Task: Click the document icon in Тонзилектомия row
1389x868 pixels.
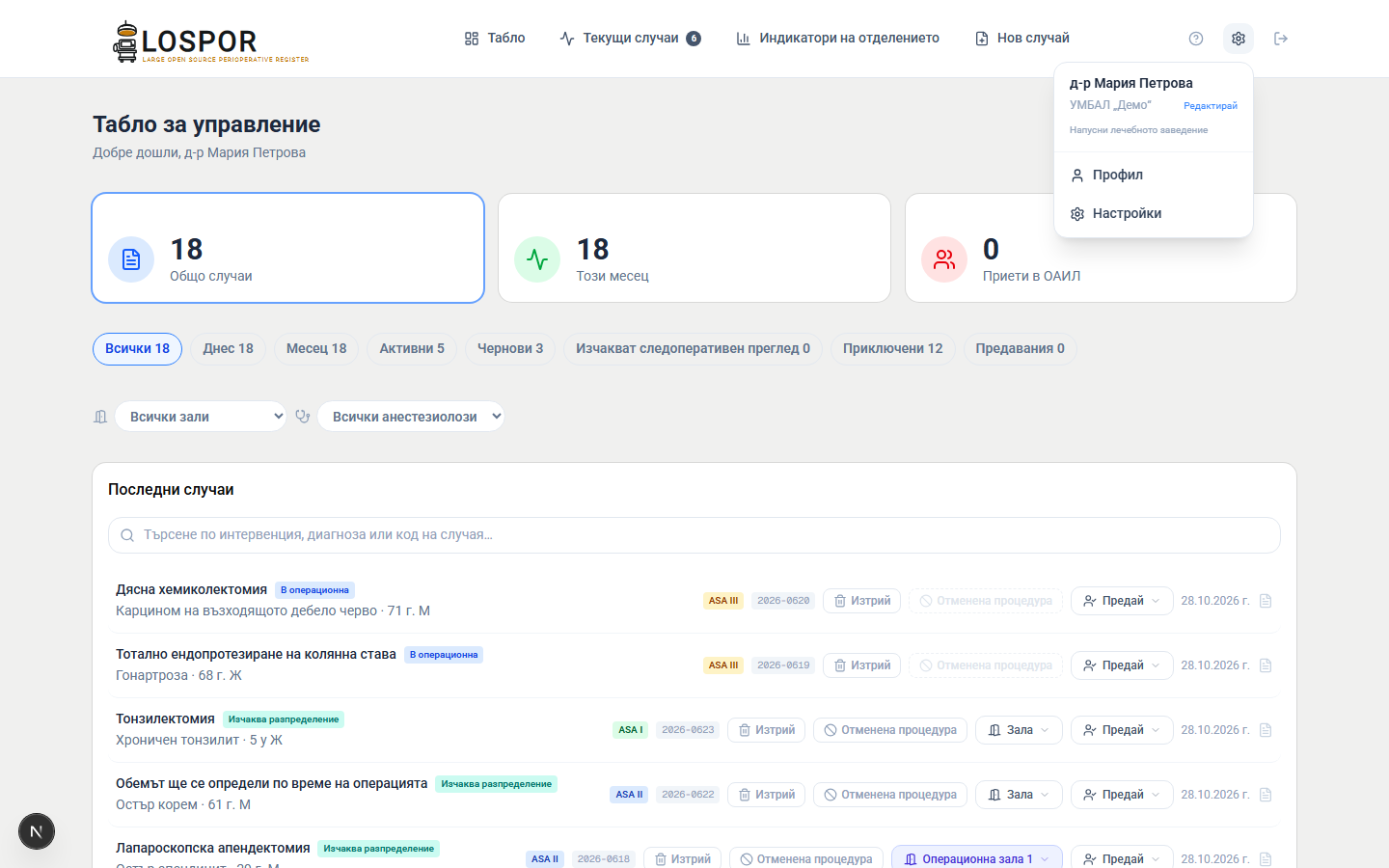Action: (1266, 730)
